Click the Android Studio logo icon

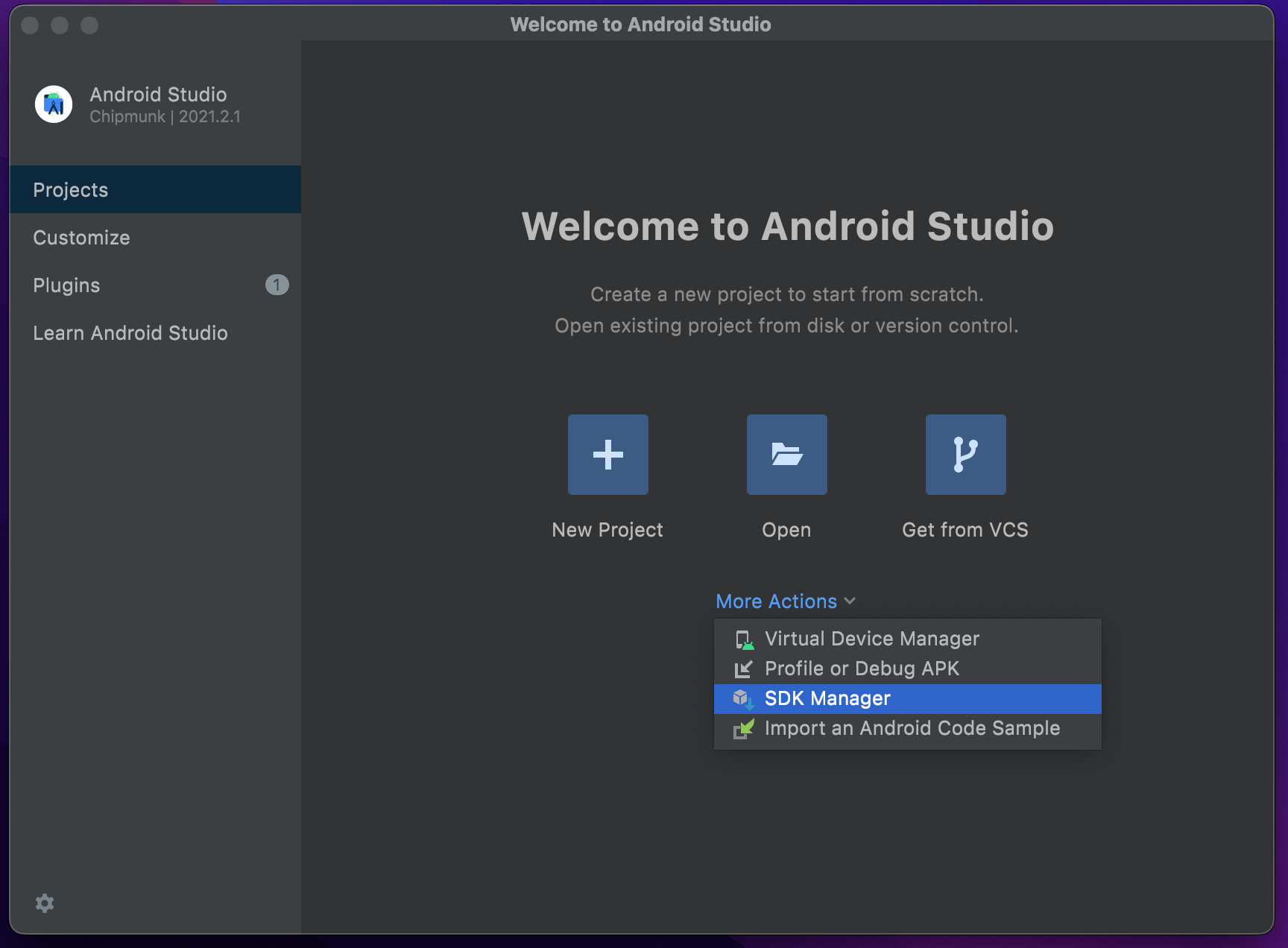tap(54, 104)
